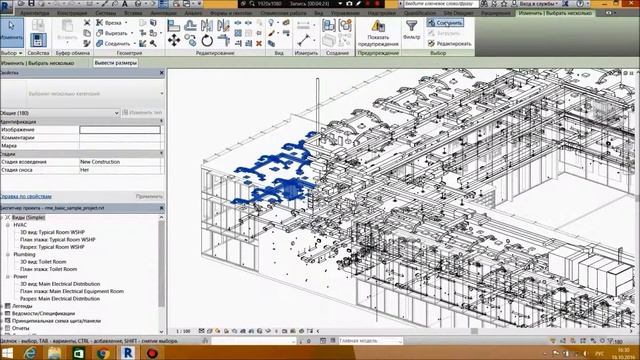The image size is (640, 360).
Task: Click the Trim/Extend to Corner icon
Action: click(223, 40)
